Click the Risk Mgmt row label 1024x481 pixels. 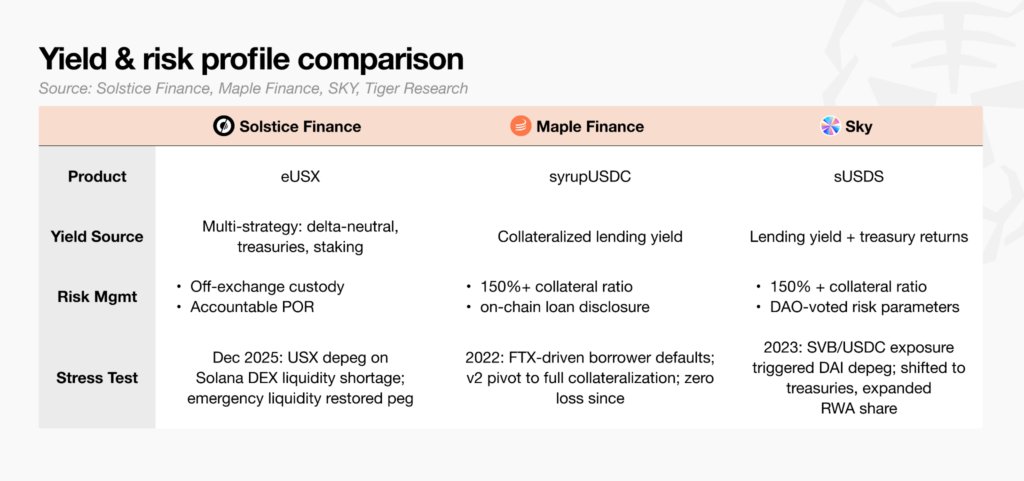pyautogui.click(x=97, y=297)
